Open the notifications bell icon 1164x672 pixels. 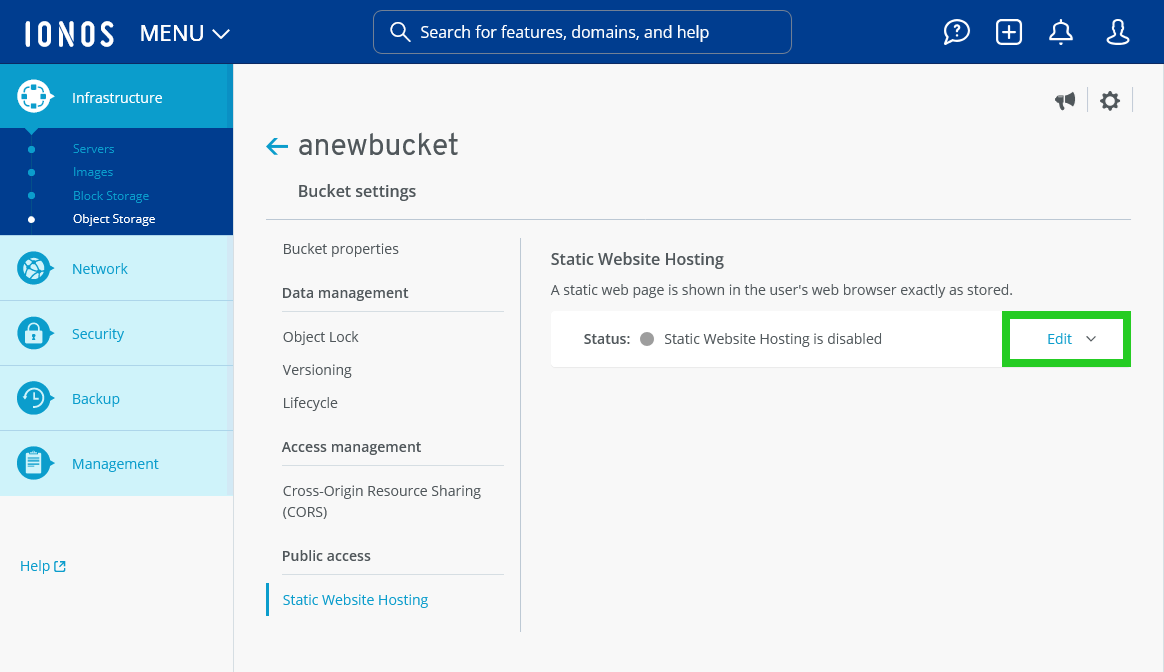point(1060,32)
